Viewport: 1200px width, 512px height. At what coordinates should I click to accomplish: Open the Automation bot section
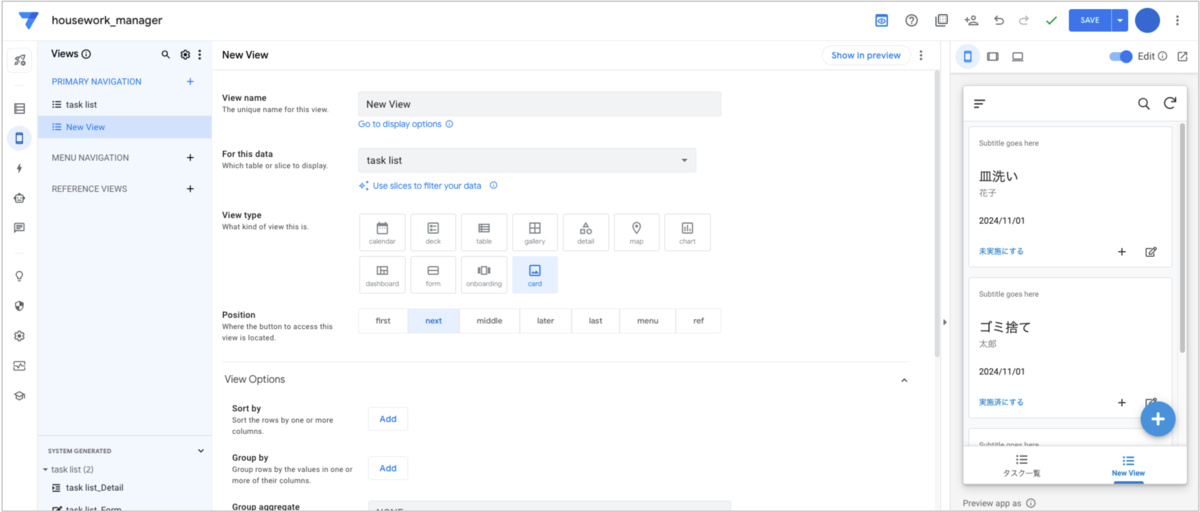(19, 198)
